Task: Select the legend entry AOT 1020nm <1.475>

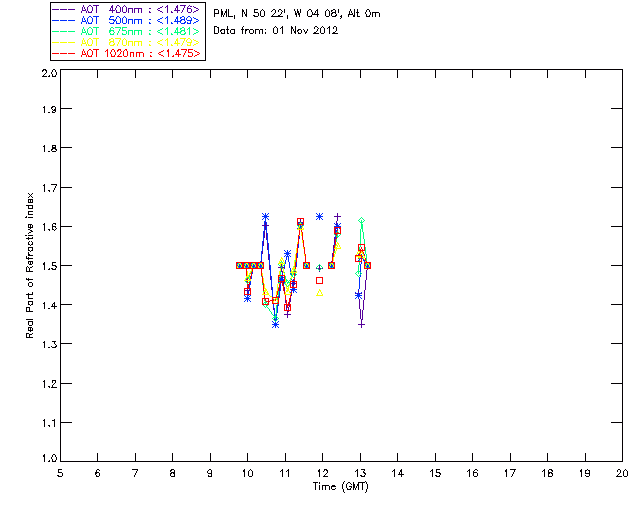Action: 127,53
